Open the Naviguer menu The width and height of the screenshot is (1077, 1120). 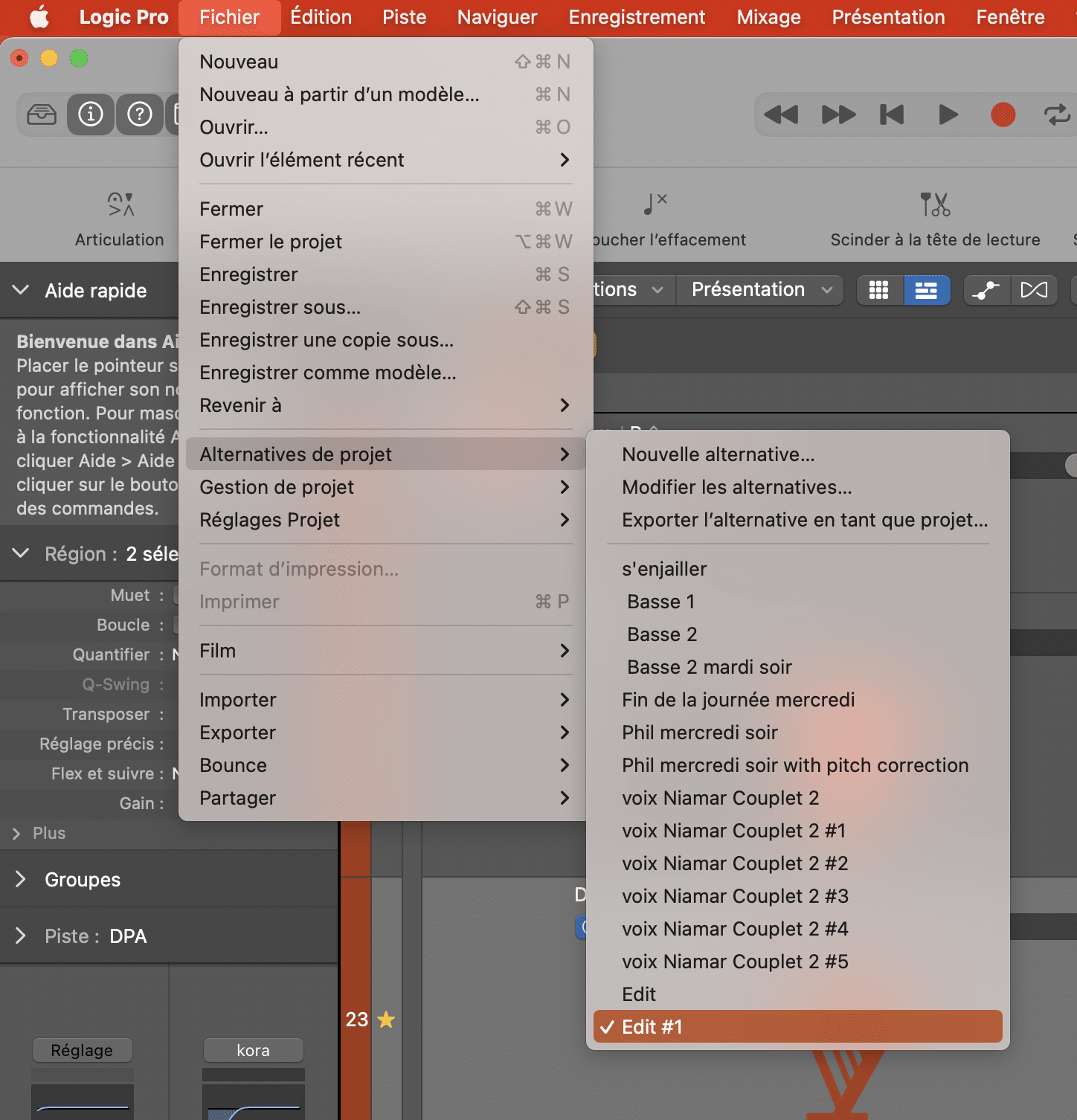(x=497, y=17)
